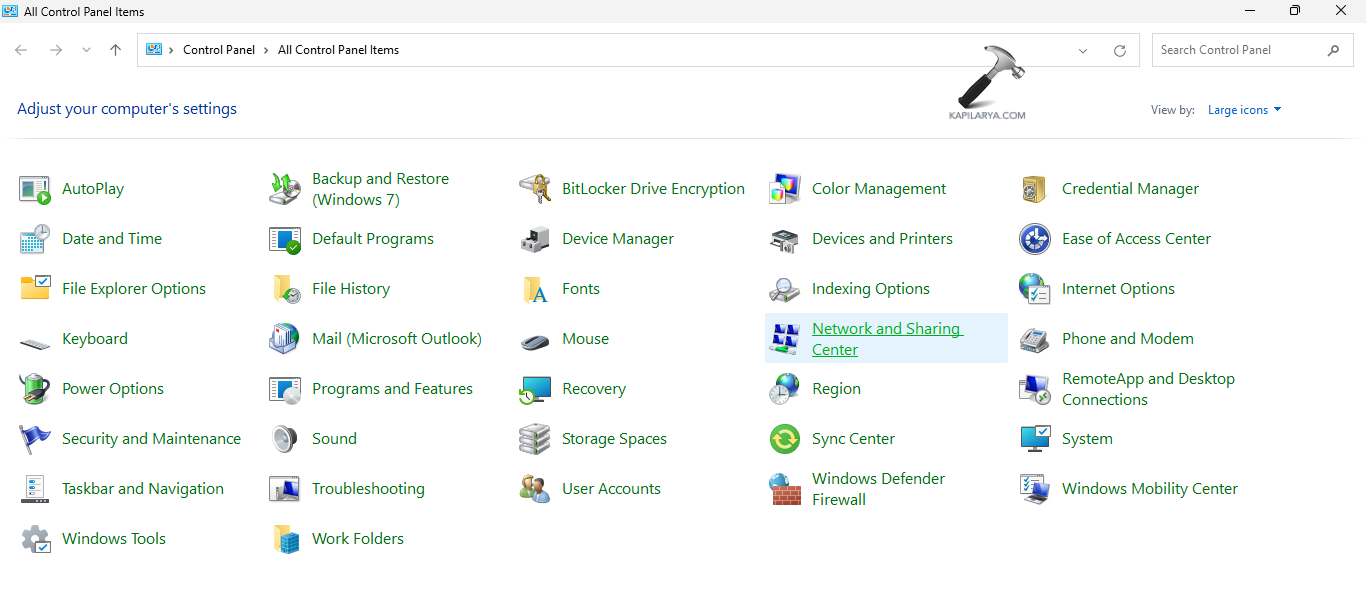Click the Color Management icon

point(785,189)
